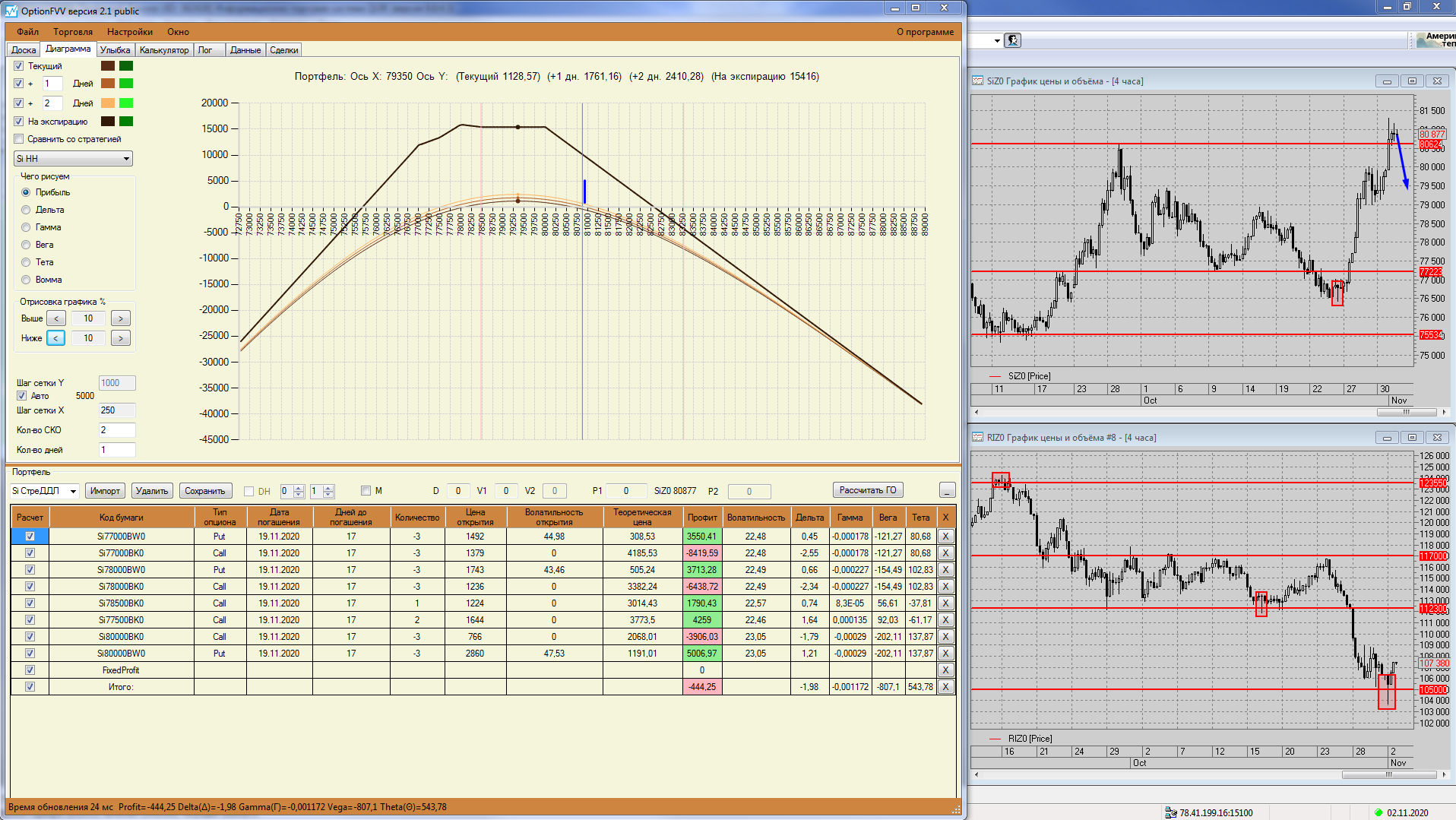Toggle the 'M' checkbox in portfolio toolbar
The height and width of the screenshot is (820, 1456).
point(366,491)
